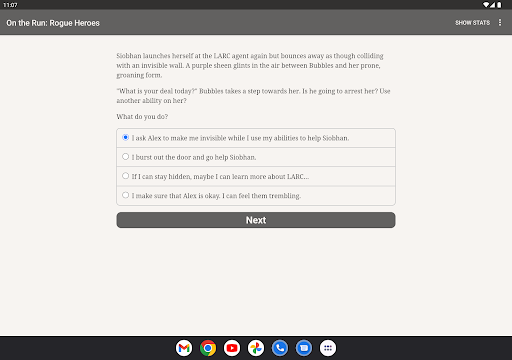512x360 pixels.
Task: Open the app drawer grid icon
Action: [x=328, y=348]
